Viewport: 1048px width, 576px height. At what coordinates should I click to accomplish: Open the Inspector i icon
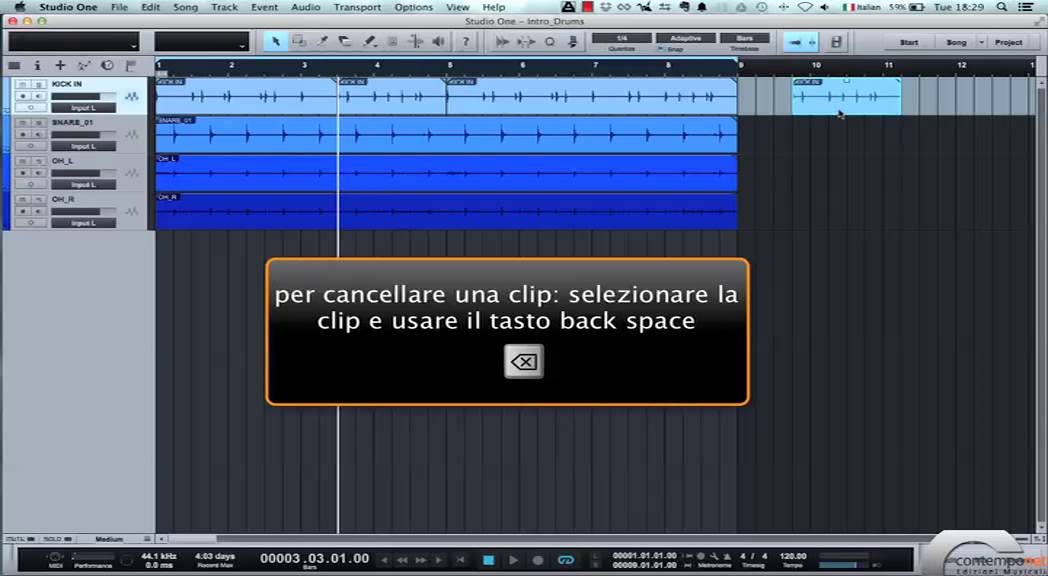click(37, 65)
